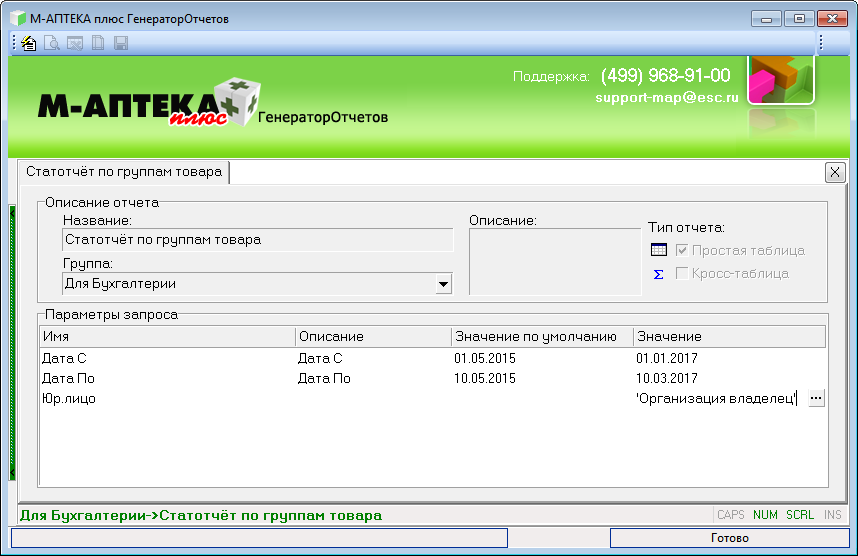Click the SCRL status bar indicator
Image resolution: width=858 pixels, height=556 pixels.
point(800,515)
